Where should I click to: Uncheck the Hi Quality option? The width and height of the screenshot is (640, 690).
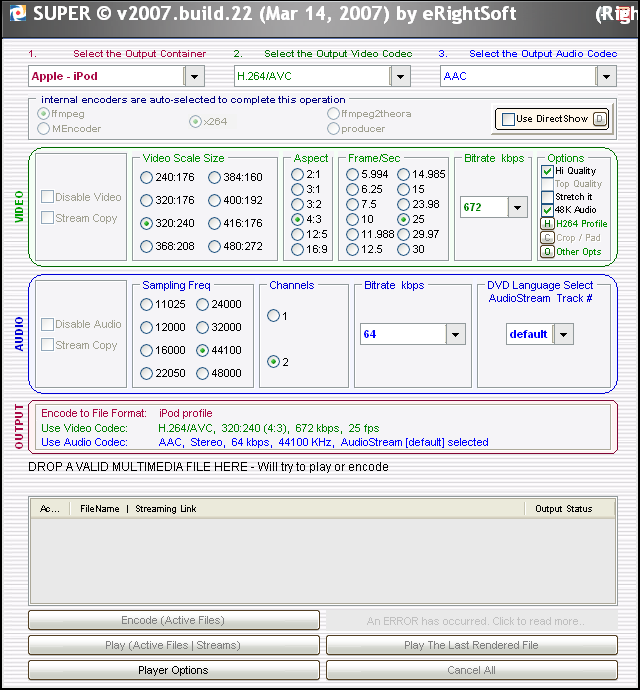pos(547,171)
